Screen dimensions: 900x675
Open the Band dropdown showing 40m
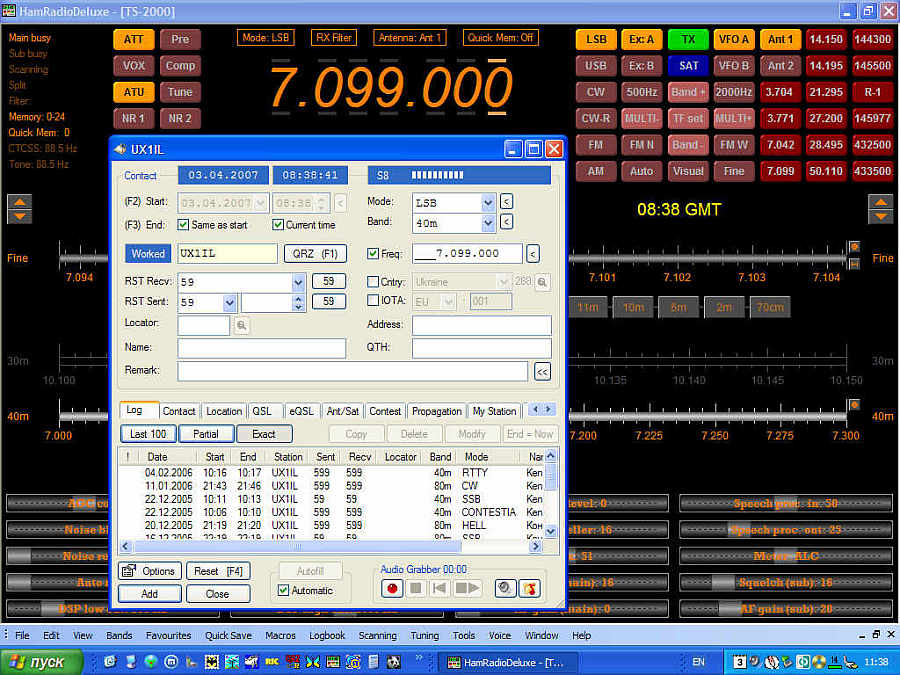tap(488, 223)
